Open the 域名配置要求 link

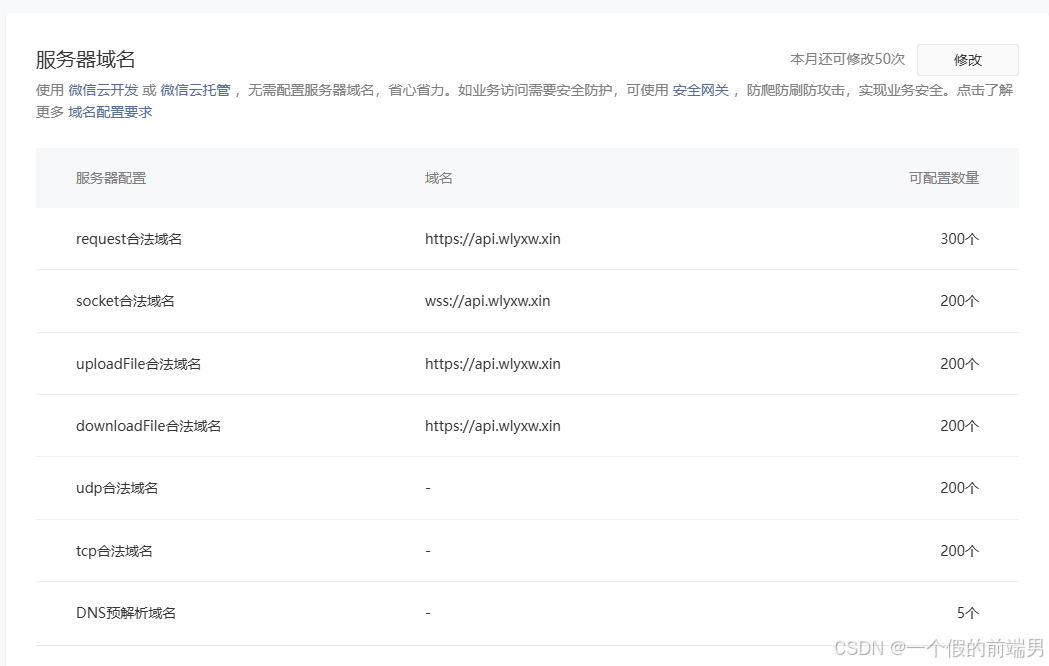point(110,112)
